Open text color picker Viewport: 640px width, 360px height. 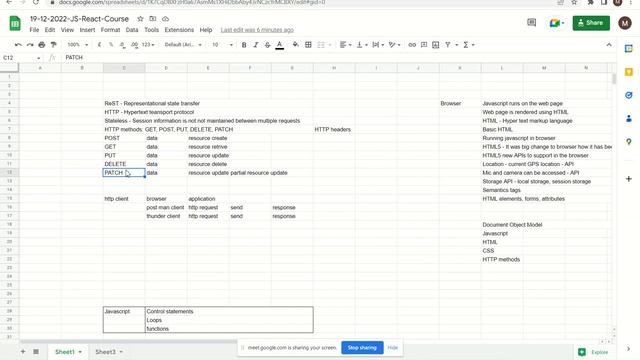point(280,45)
